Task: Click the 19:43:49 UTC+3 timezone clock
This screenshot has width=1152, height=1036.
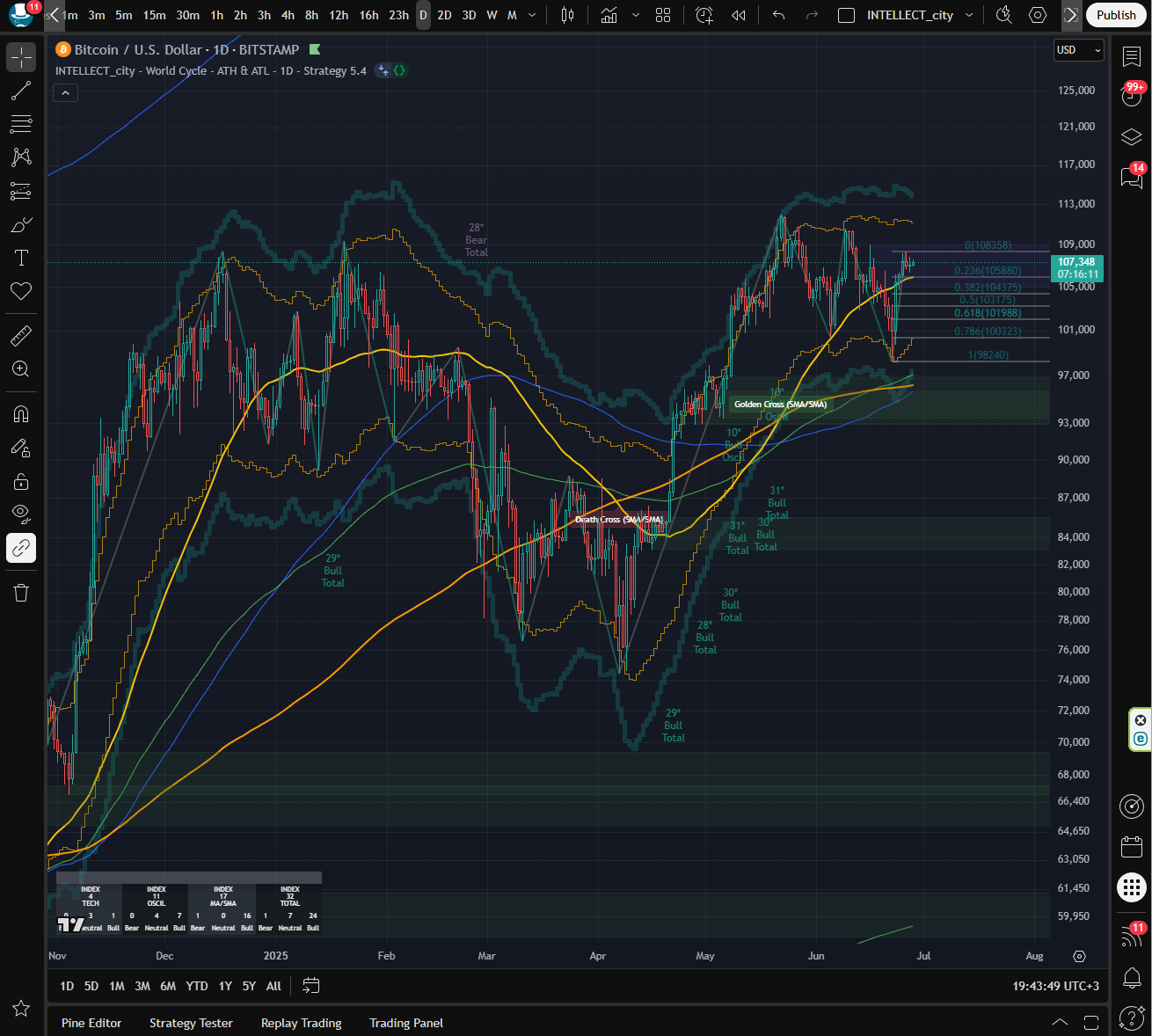Action: pyautogui.click(x=1055, y=986)
